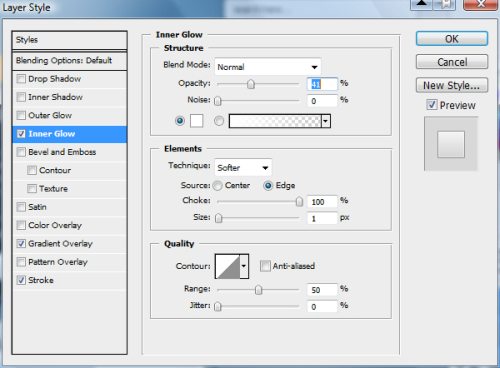
Task: Expand the Contour picker dropdown arrow
Action: pyautogui.click(x=244, y=266)
